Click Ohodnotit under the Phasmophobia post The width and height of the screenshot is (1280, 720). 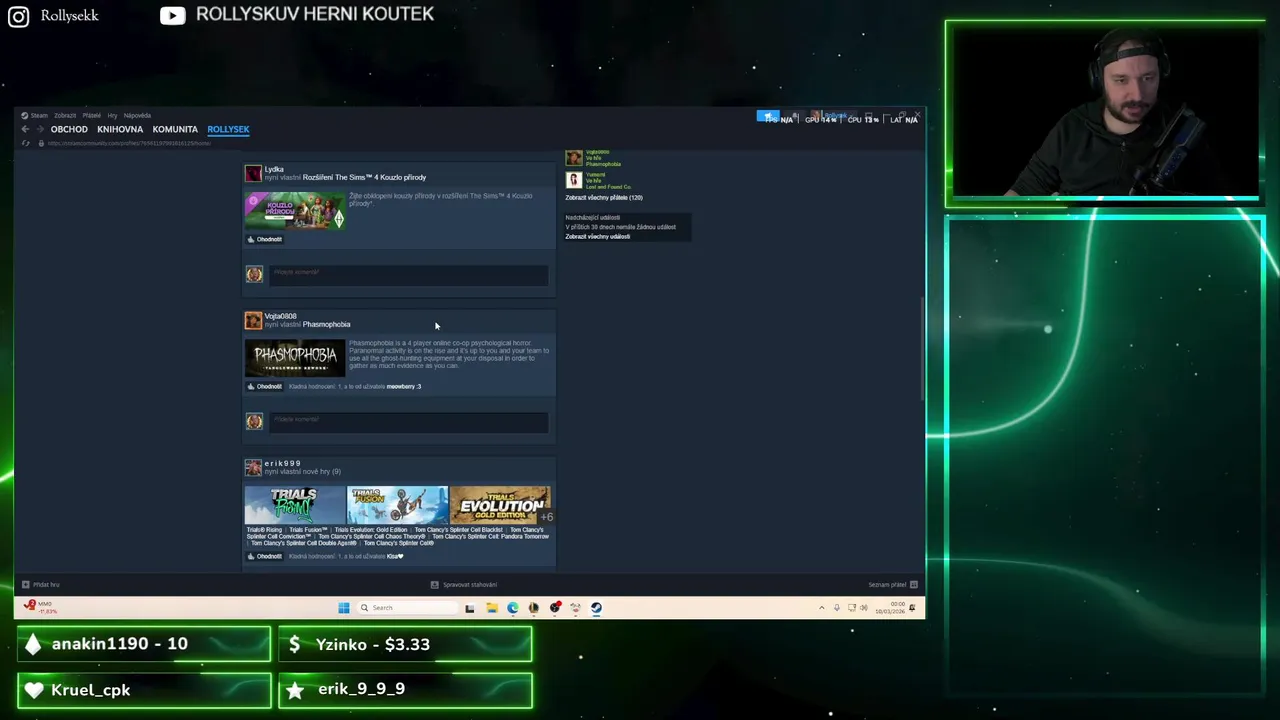pos(265,386)
